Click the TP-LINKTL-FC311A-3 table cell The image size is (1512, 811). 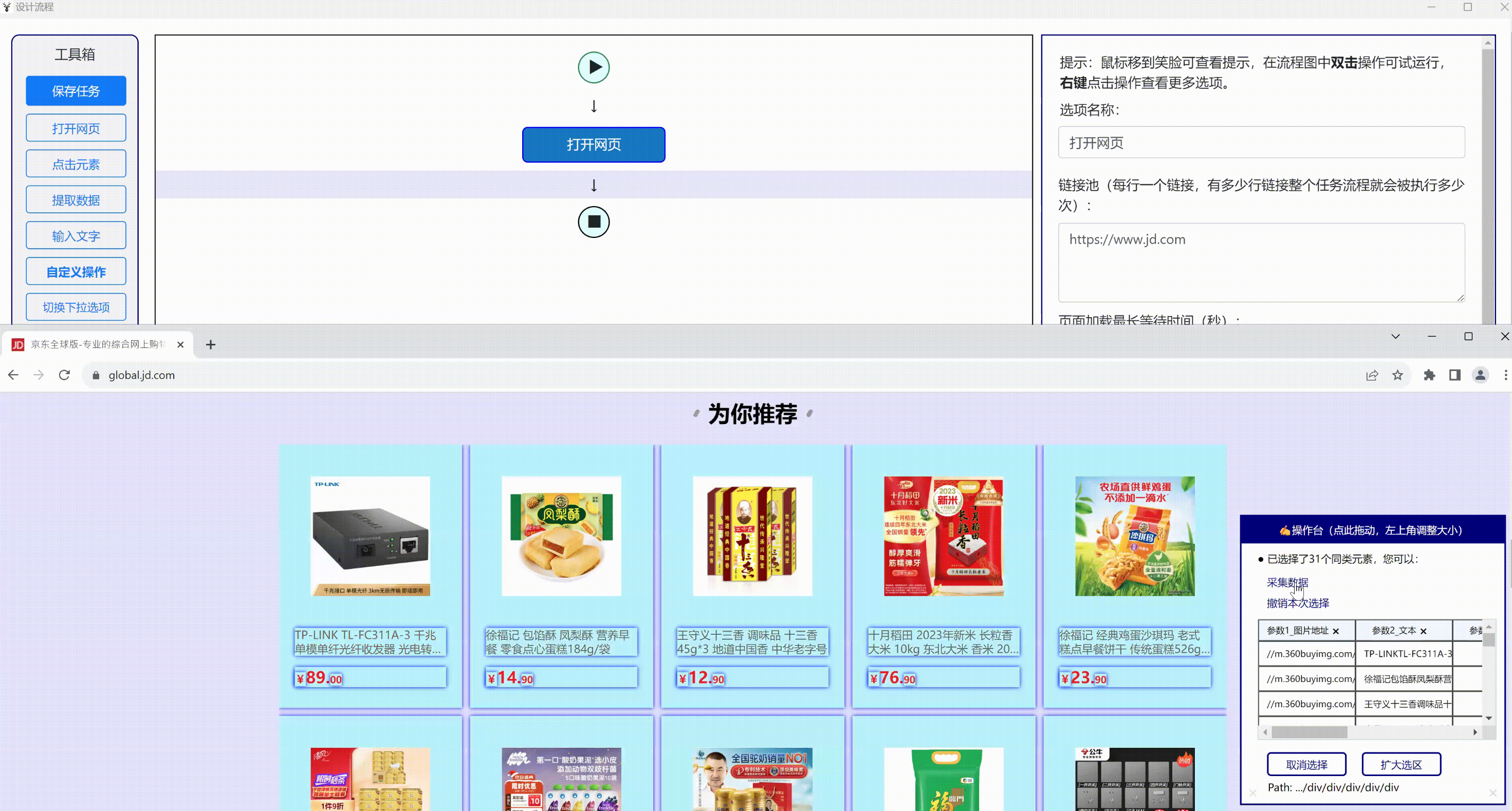1404,653
